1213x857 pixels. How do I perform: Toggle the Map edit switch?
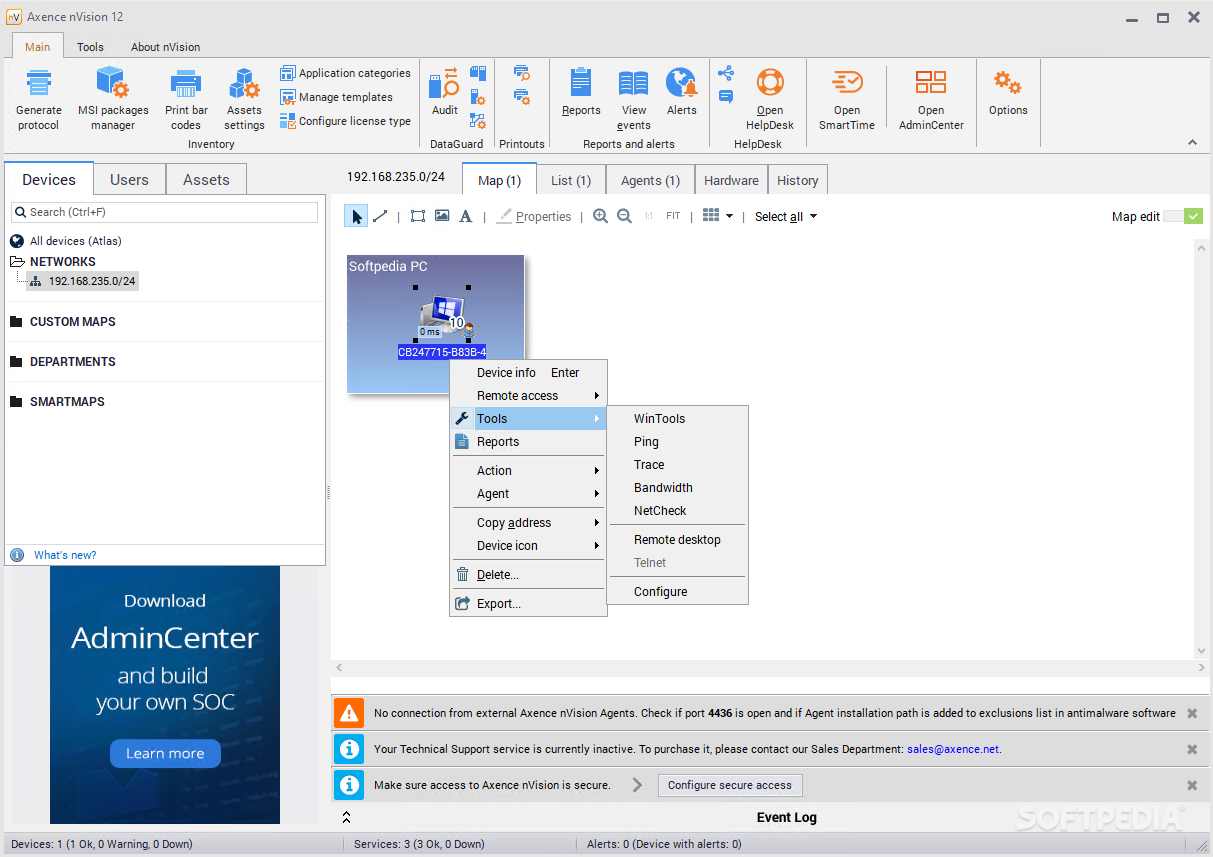[1183, 216]
